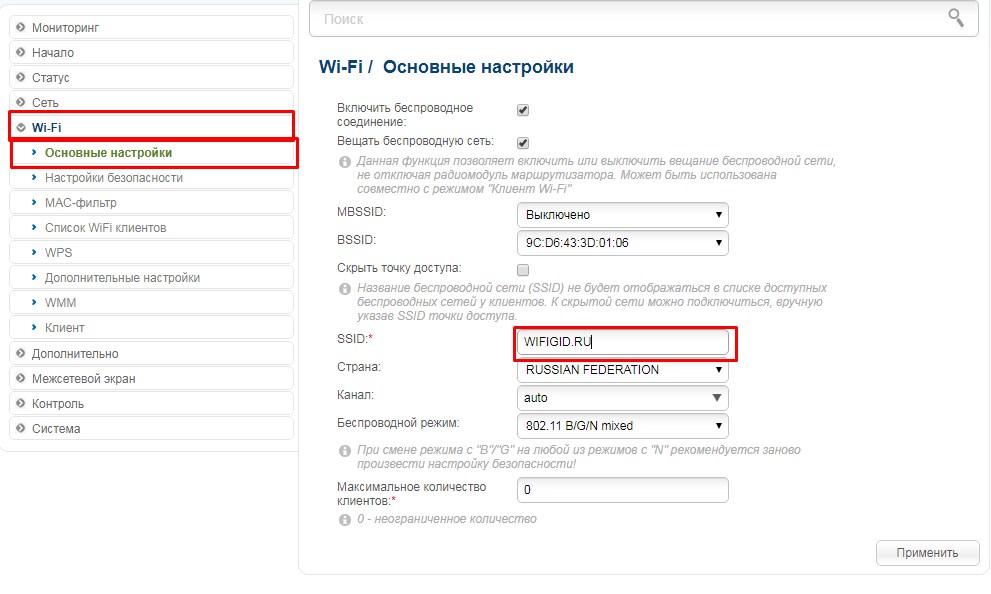Click info icon beside unlimited clients note
991x594 pixels.
point(345,520)
